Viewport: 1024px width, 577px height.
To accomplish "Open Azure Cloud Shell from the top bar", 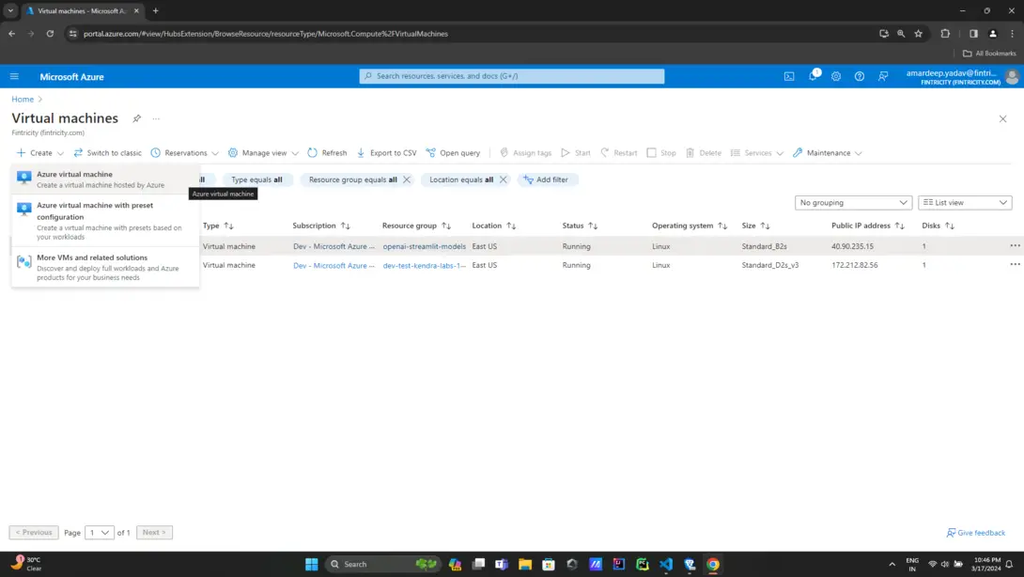I will click(x=790, y=76).
